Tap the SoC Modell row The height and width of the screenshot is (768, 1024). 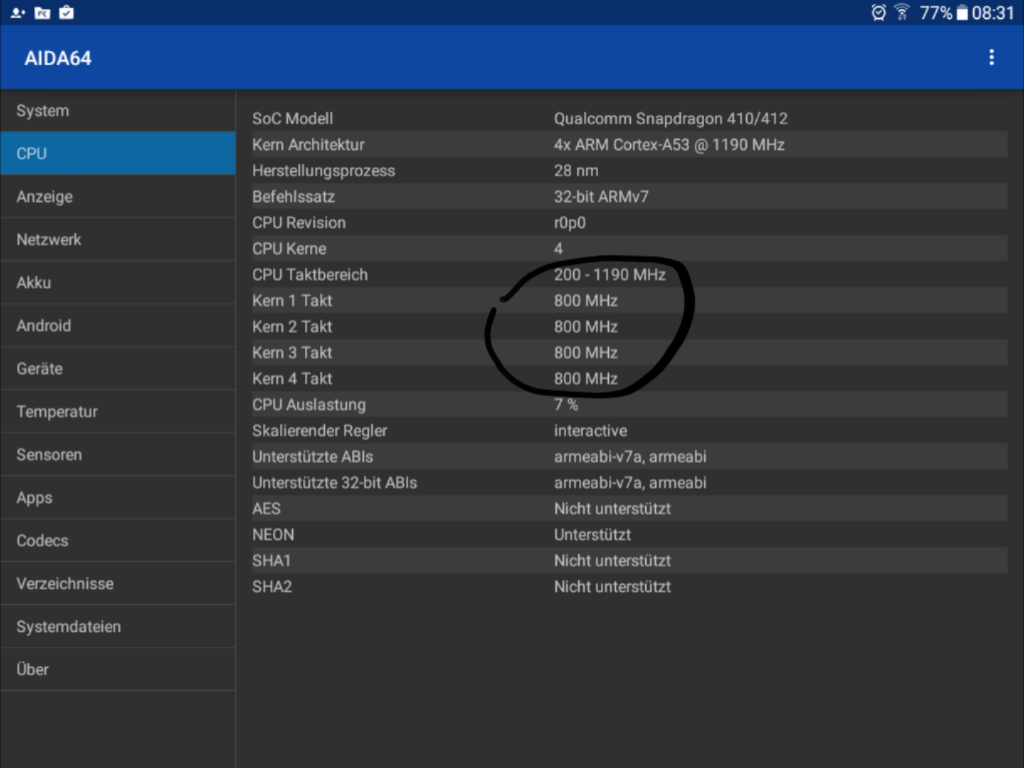628,119
